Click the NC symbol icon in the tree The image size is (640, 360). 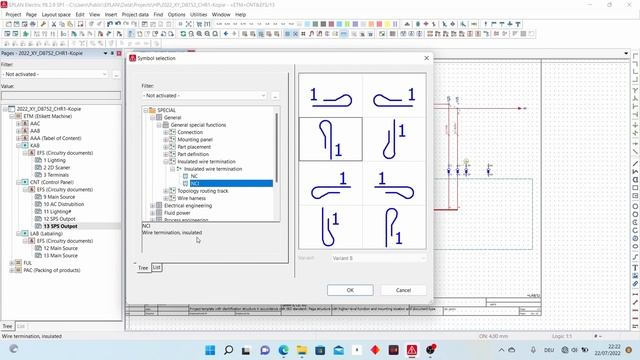tap(186, 176)
